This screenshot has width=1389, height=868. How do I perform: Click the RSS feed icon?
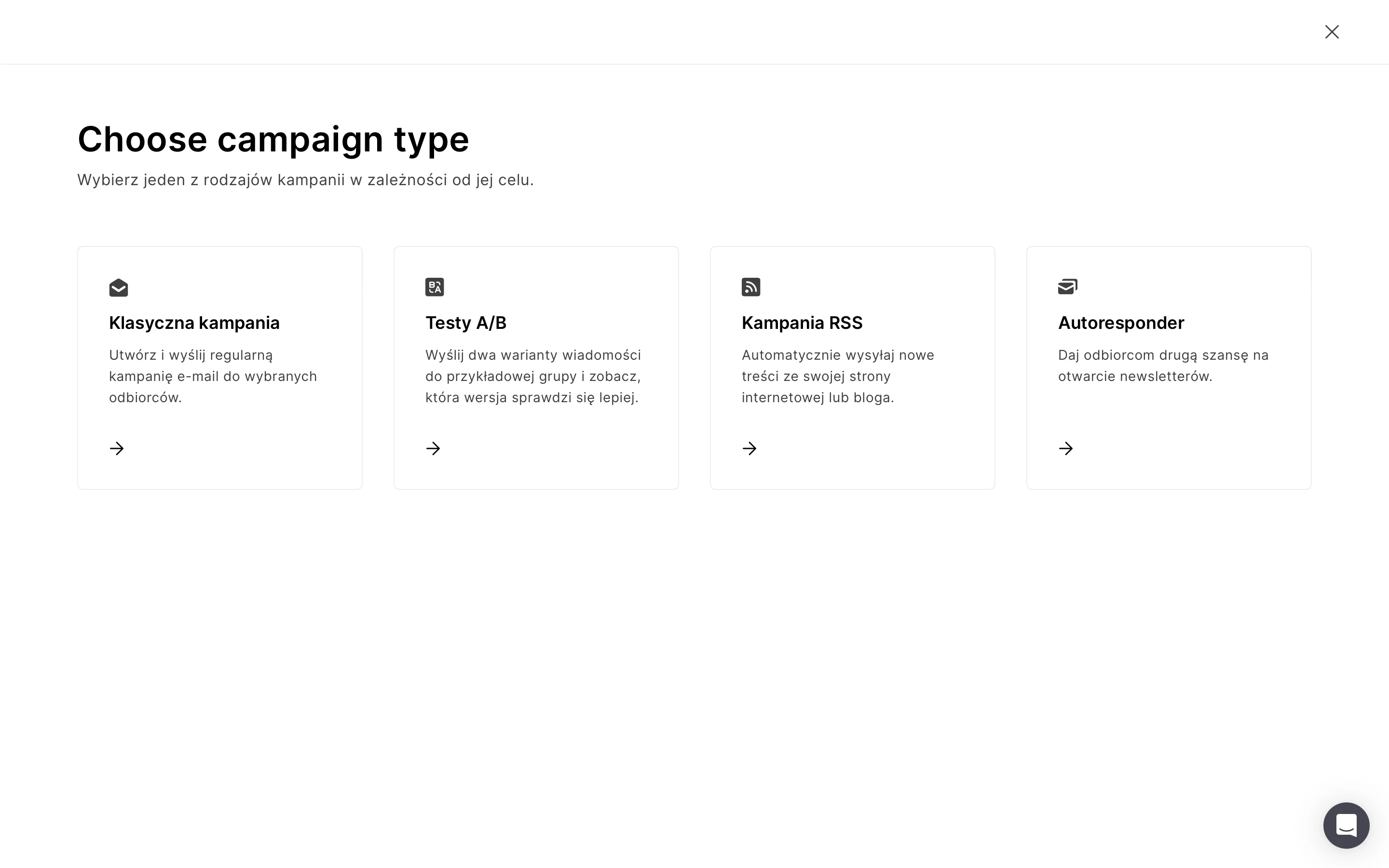click(x=751, y=287)
